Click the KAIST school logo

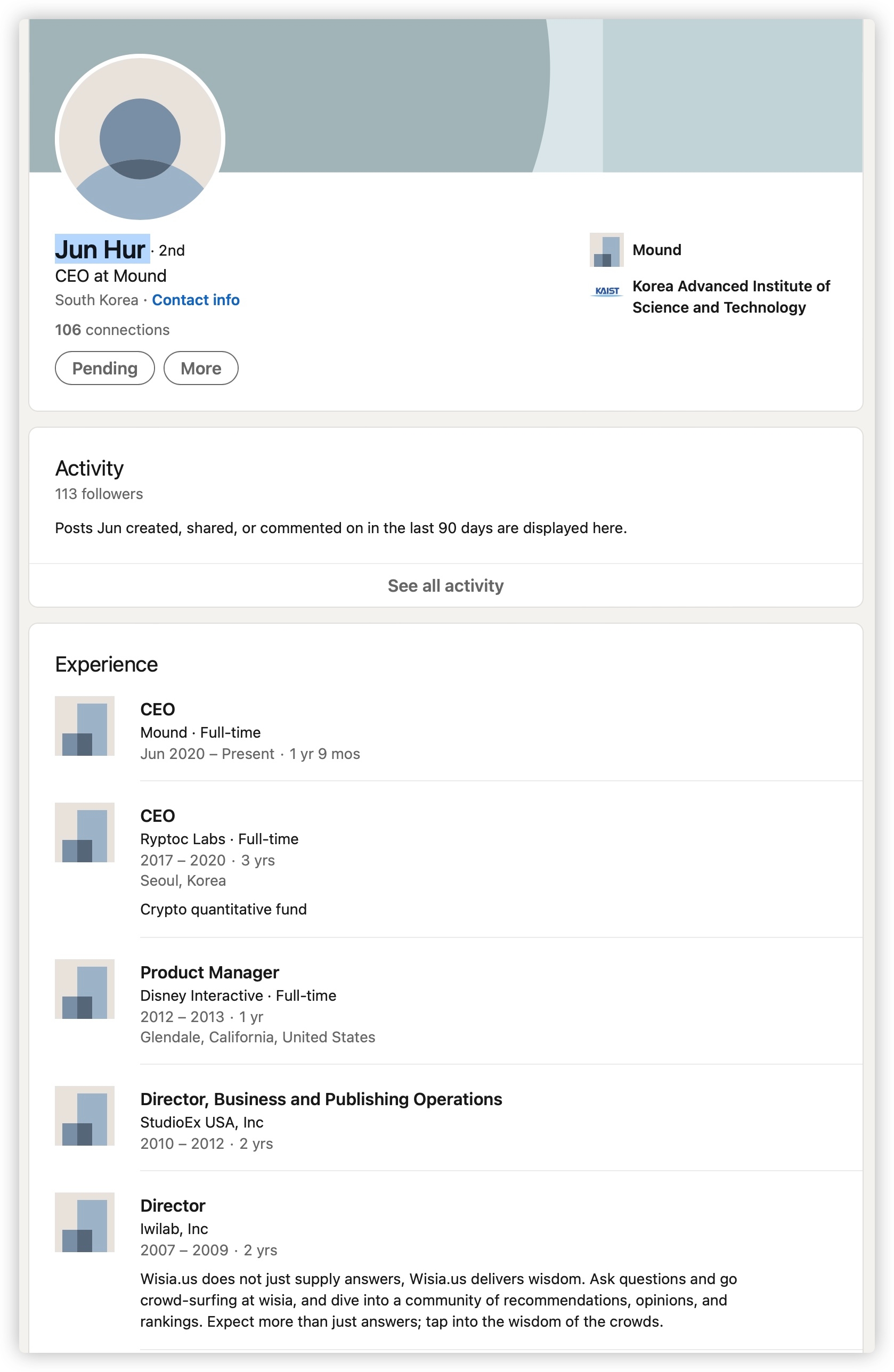[x=606, y=292]
